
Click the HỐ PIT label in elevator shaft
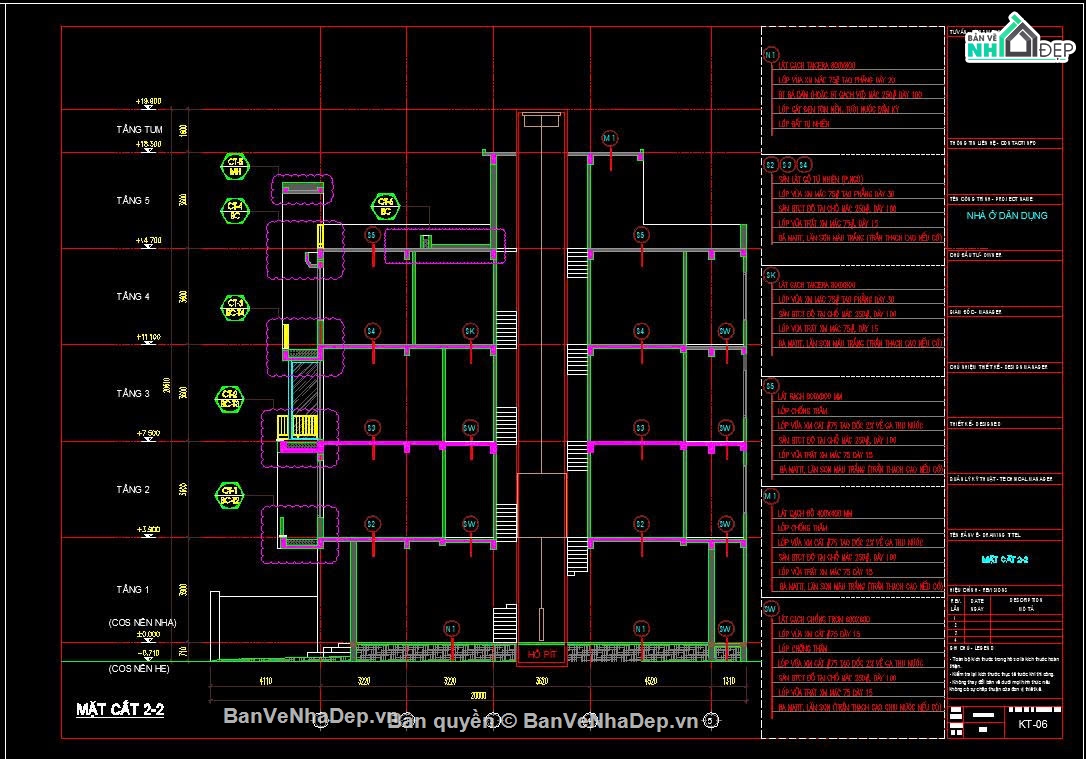(542, 654)
